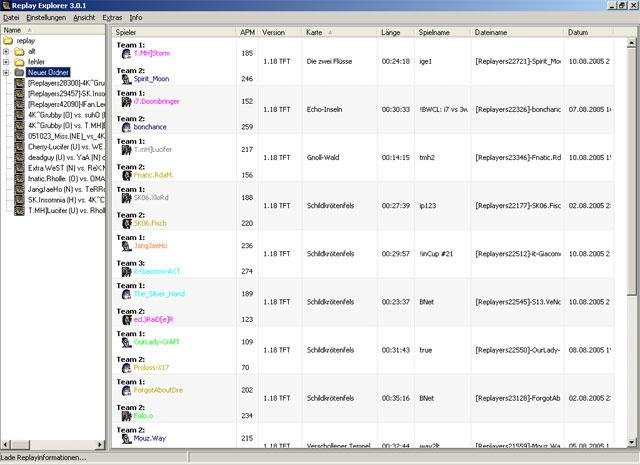Viewport: 640px width, 465px height.
Task: Click race icon next to Mouz.Way
Action: pos(127,439)
